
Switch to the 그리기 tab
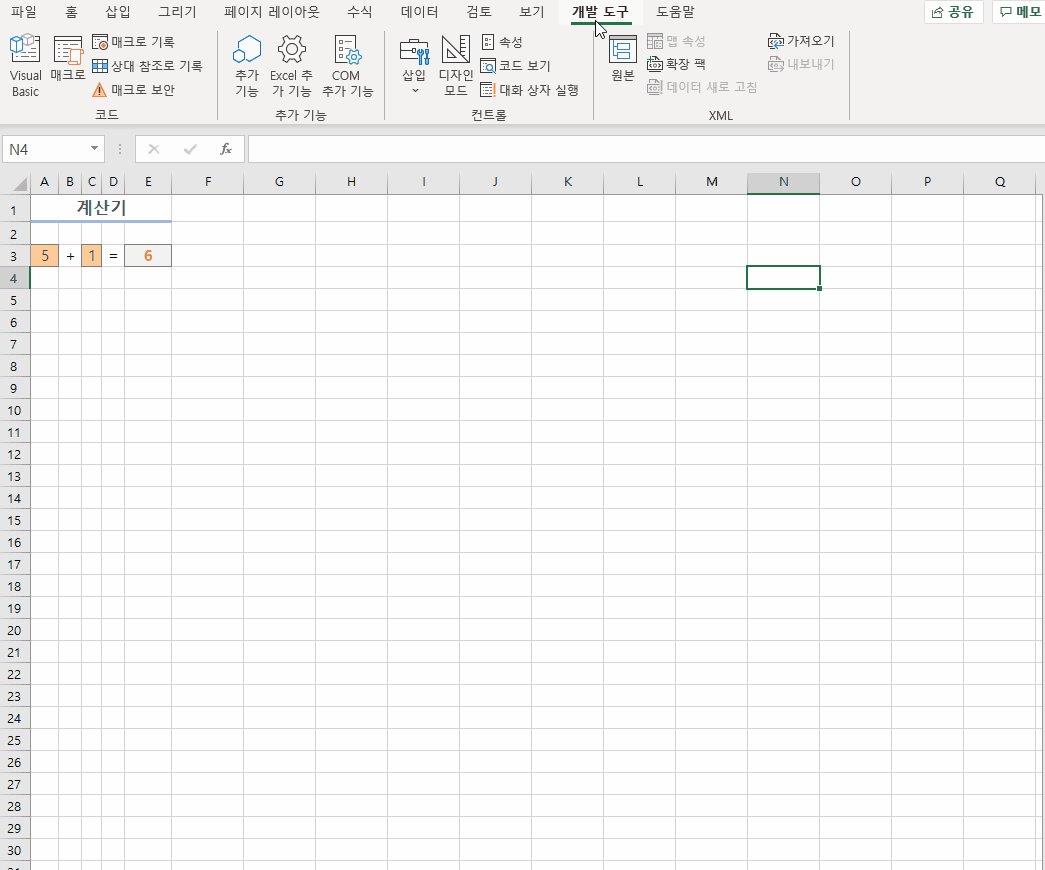coord(177,12)
